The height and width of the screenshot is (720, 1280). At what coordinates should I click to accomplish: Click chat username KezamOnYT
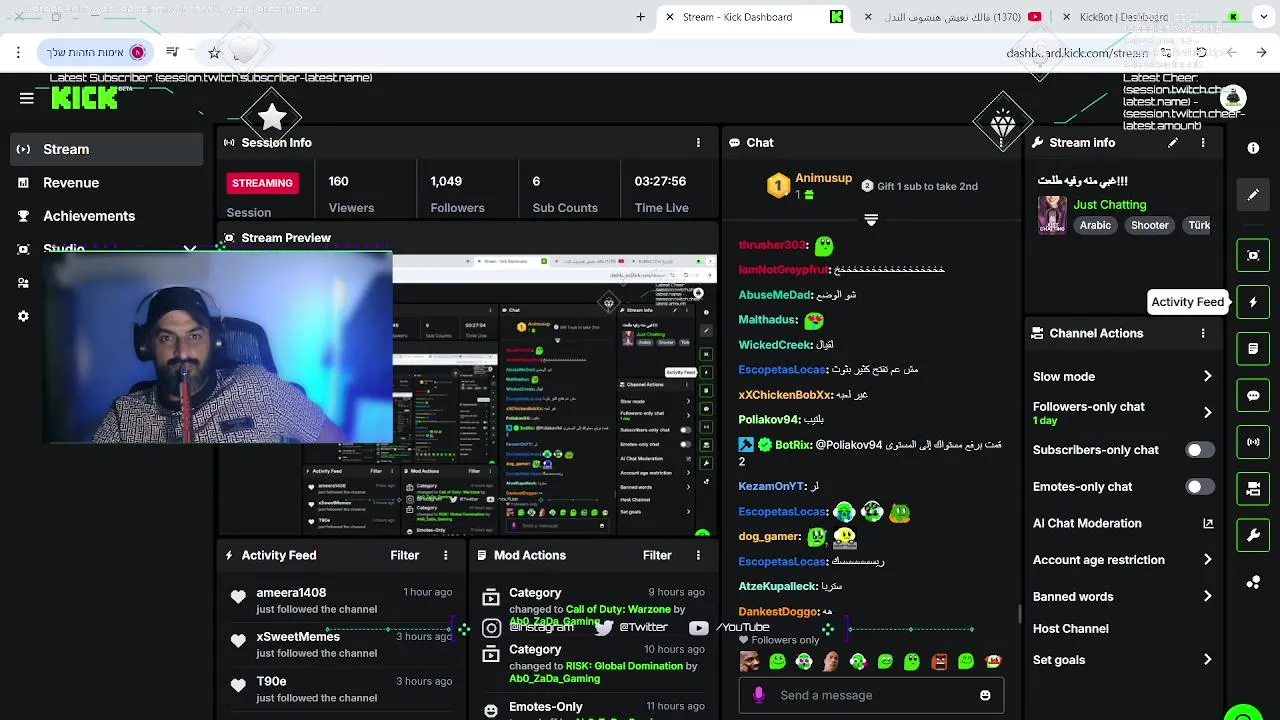point(771,486)
